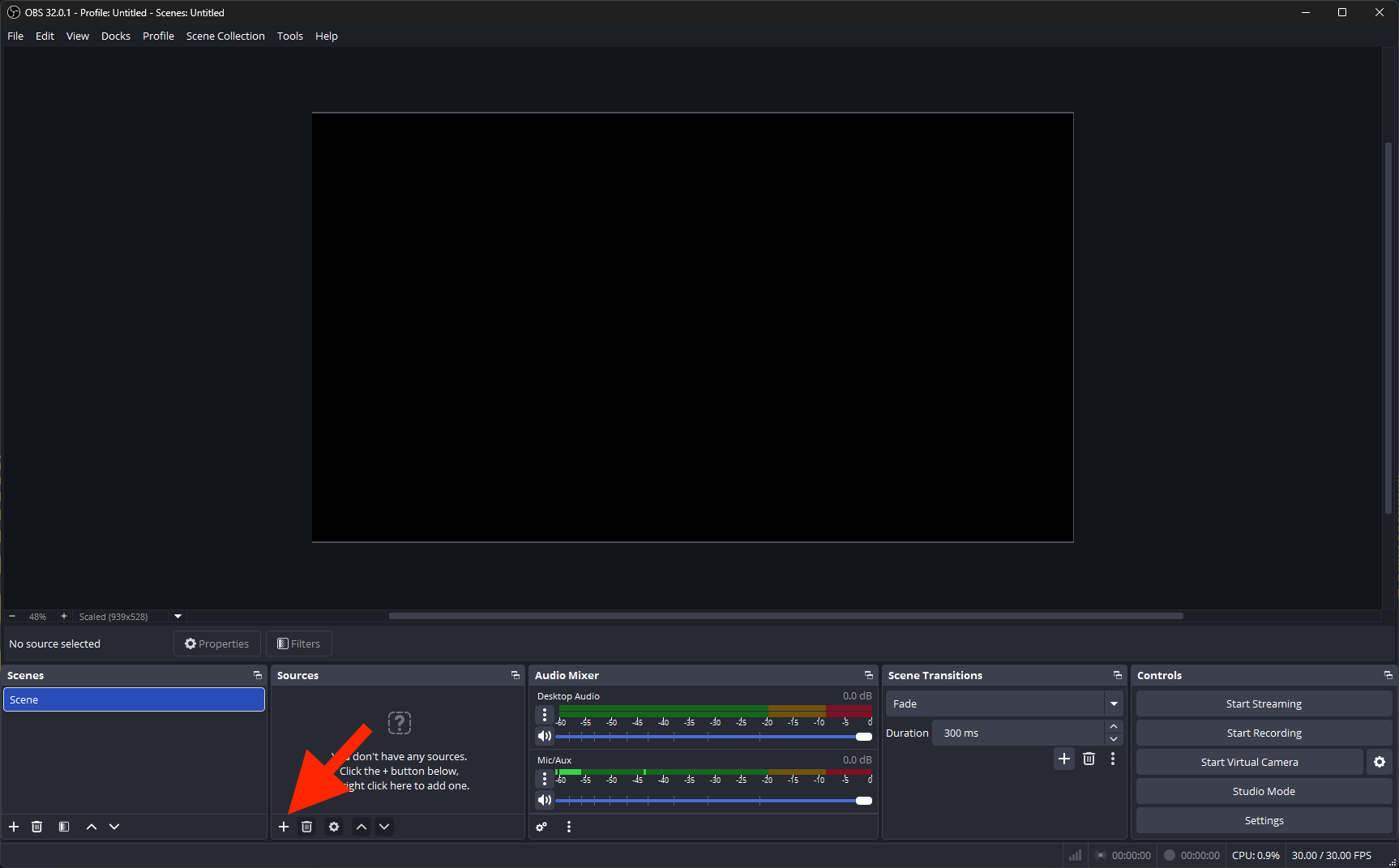Add a configurable transition plus icon

(x=1064, y=759)
